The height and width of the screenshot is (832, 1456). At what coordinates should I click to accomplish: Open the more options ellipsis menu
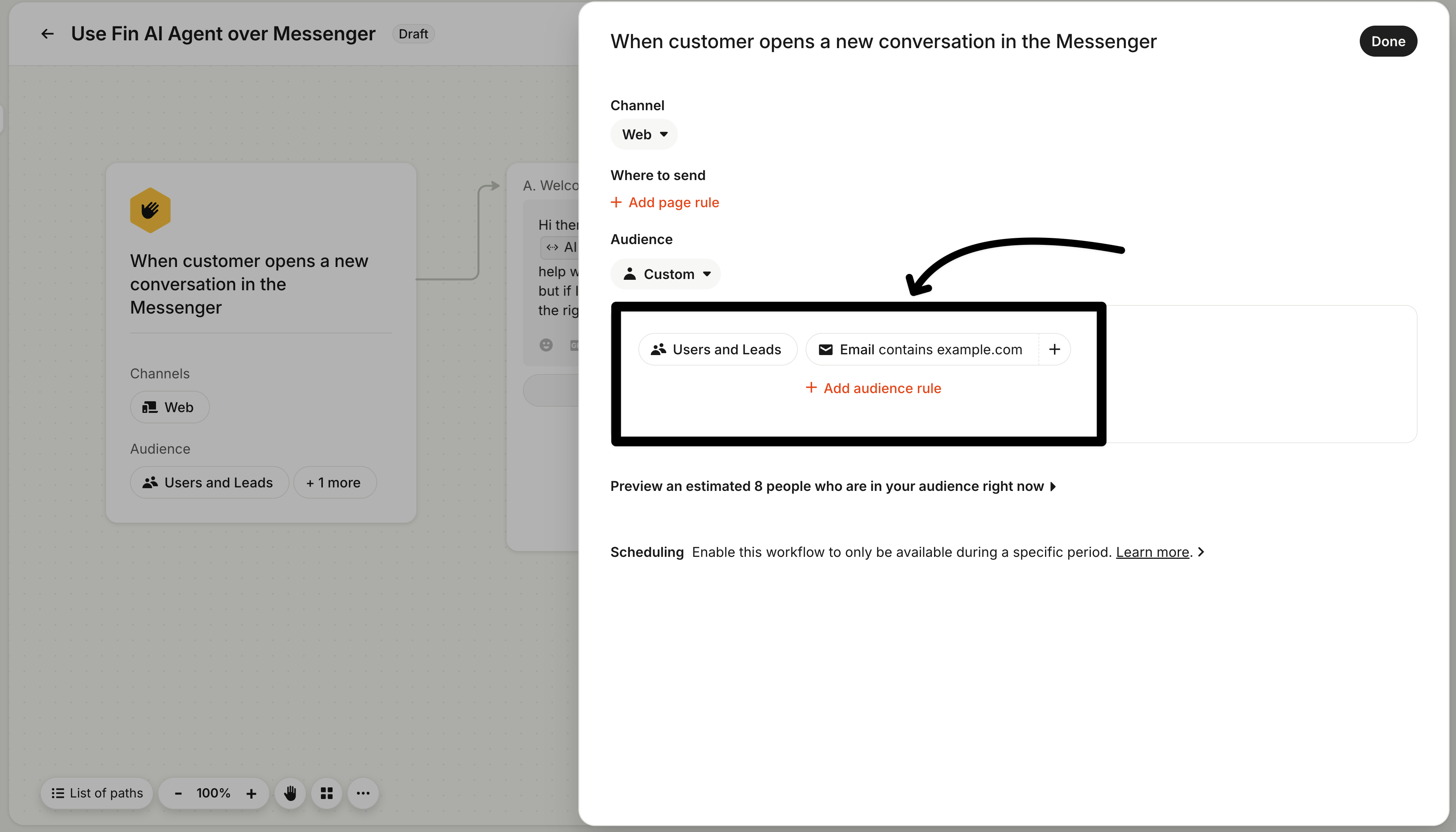pyautogui.click(x=364, y=793)
